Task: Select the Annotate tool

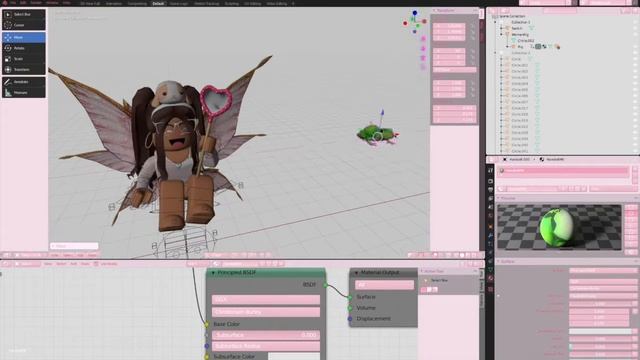Action: tap(24, 82)
